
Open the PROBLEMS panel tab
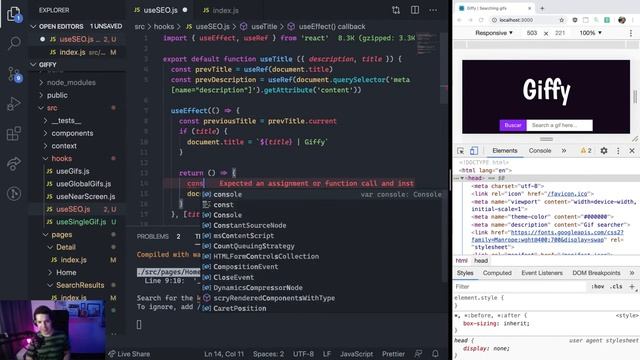point(153,237)
